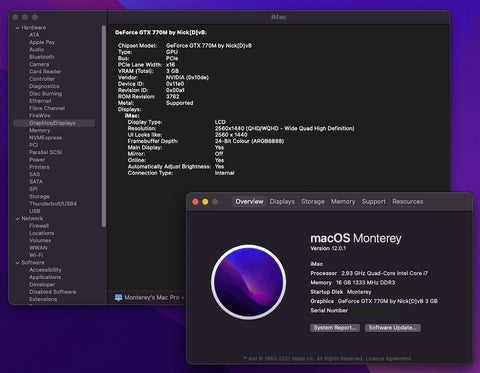Select Bluetooth in System Report sidebar

point(42,57)
